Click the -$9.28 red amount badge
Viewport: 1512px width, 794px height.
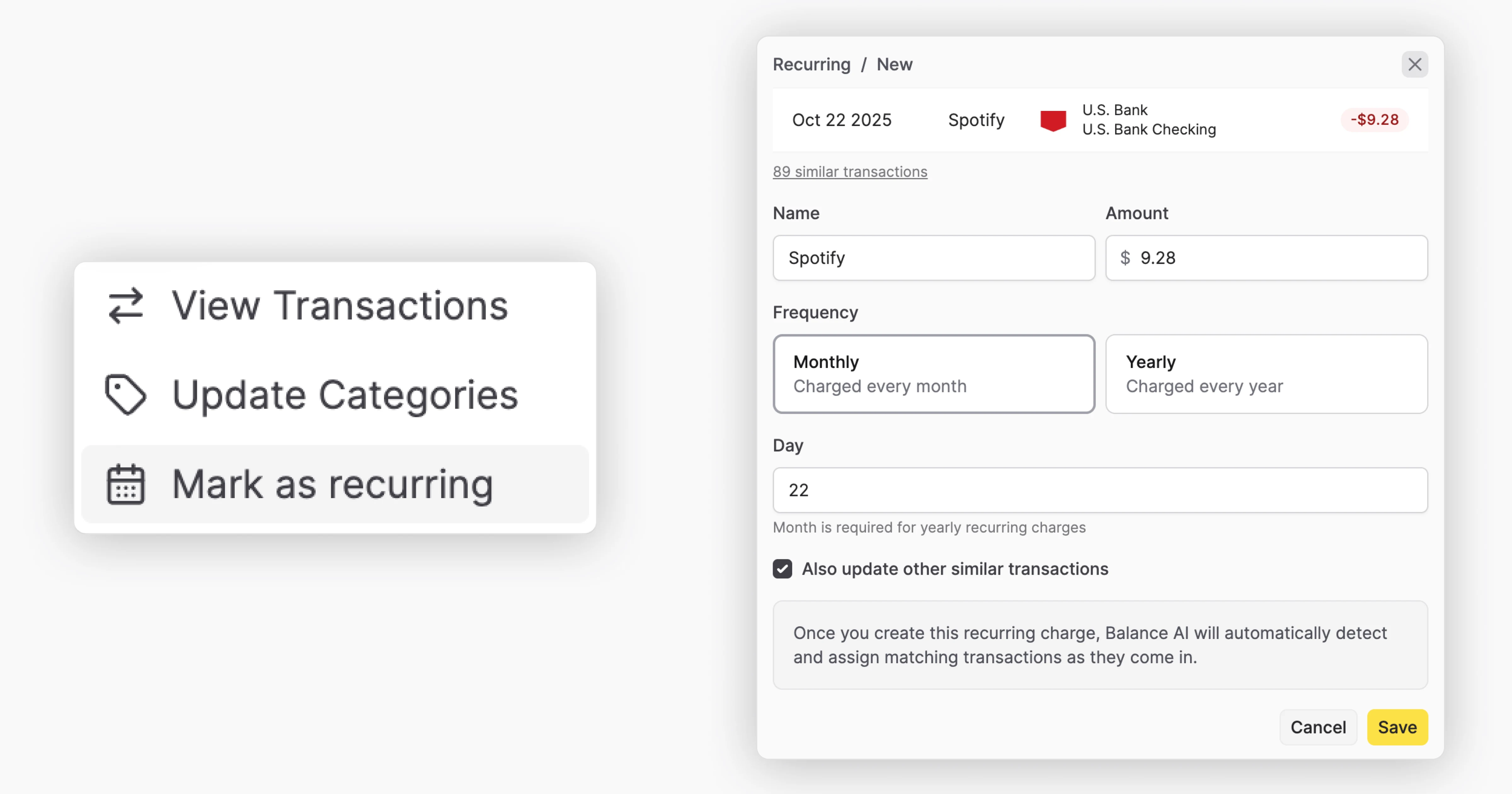click(1374, 120)
